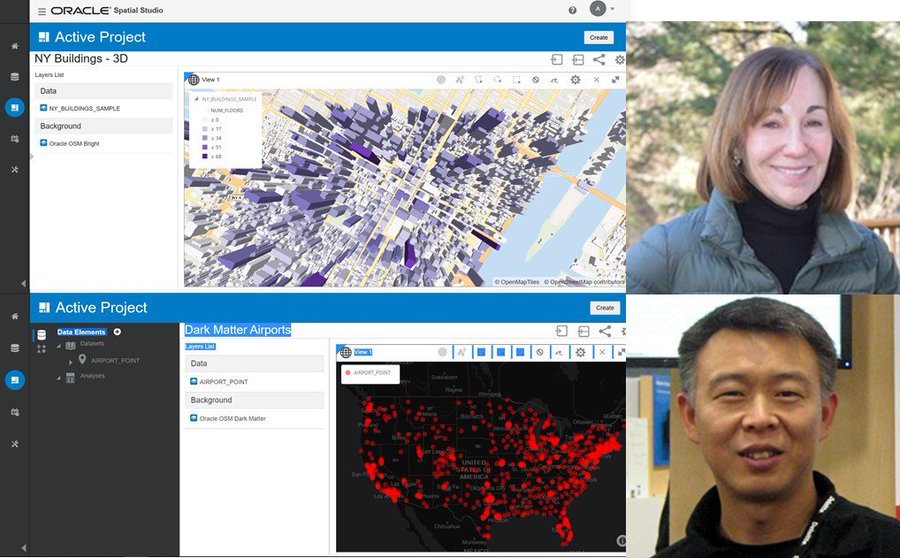Toggle Oracle OSM Bright layer visibility
This screenshot has width=900, height=558.
44,143
